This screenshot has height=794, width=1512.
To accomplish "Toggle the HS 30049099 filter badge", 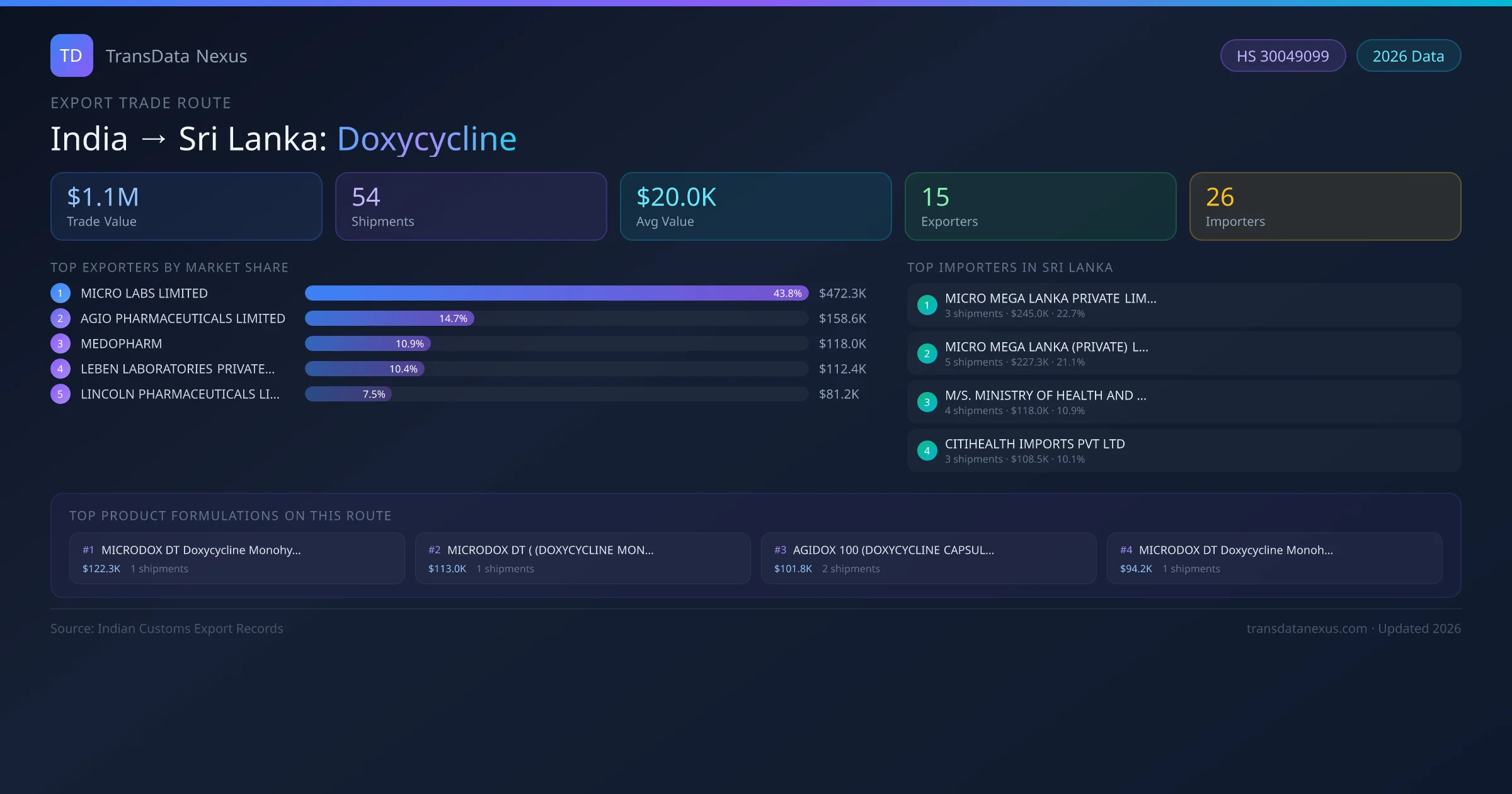I will pyautogui.click(x=1283, y=55).
